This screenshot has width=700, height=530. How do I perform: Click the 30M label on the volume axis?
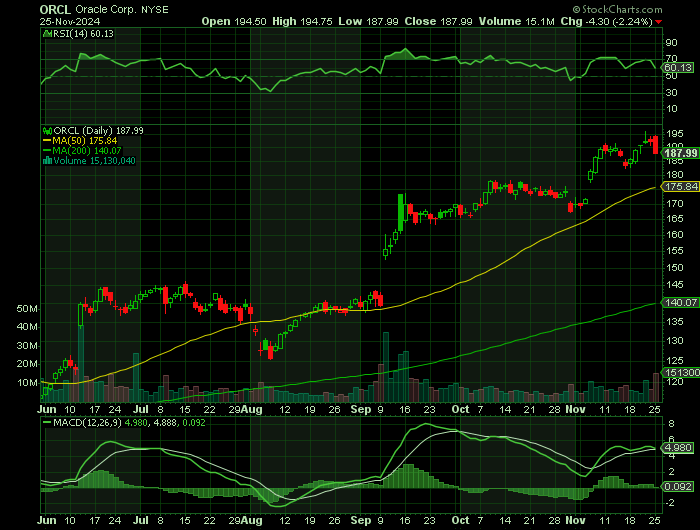coord(27,346)
